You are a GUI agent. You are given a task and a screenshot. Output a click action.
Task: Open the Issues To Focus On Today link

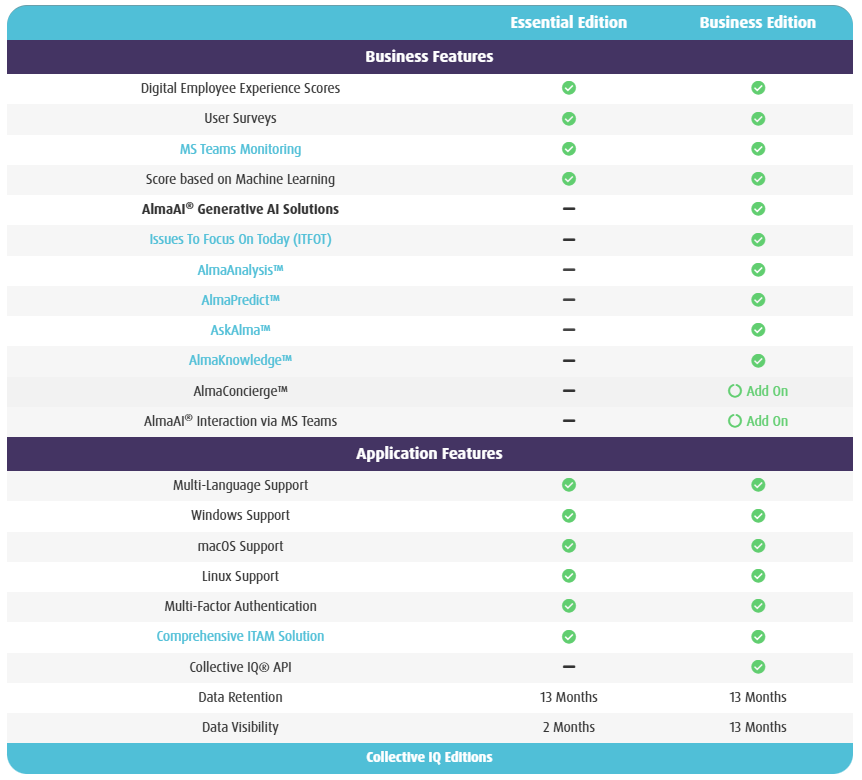240,240
